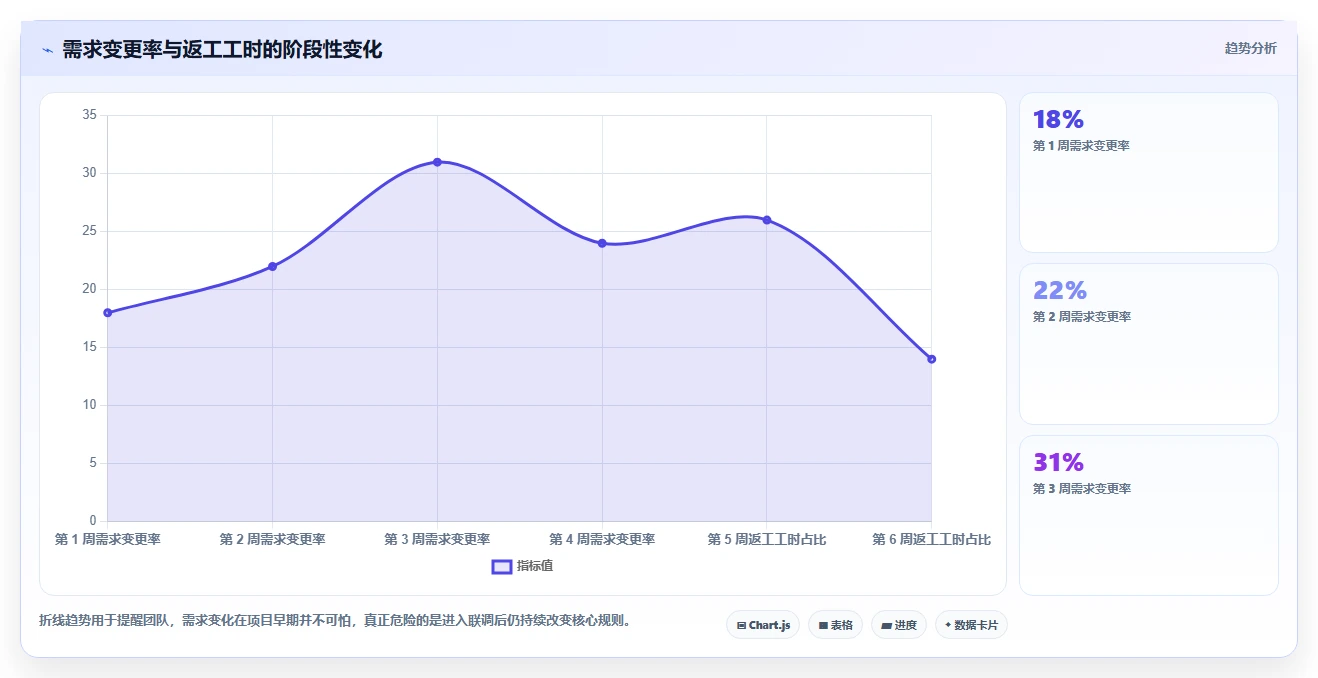Click the y-axis value 15
1318x678 pixels.
pyautogui.click(x=89, y=347)
